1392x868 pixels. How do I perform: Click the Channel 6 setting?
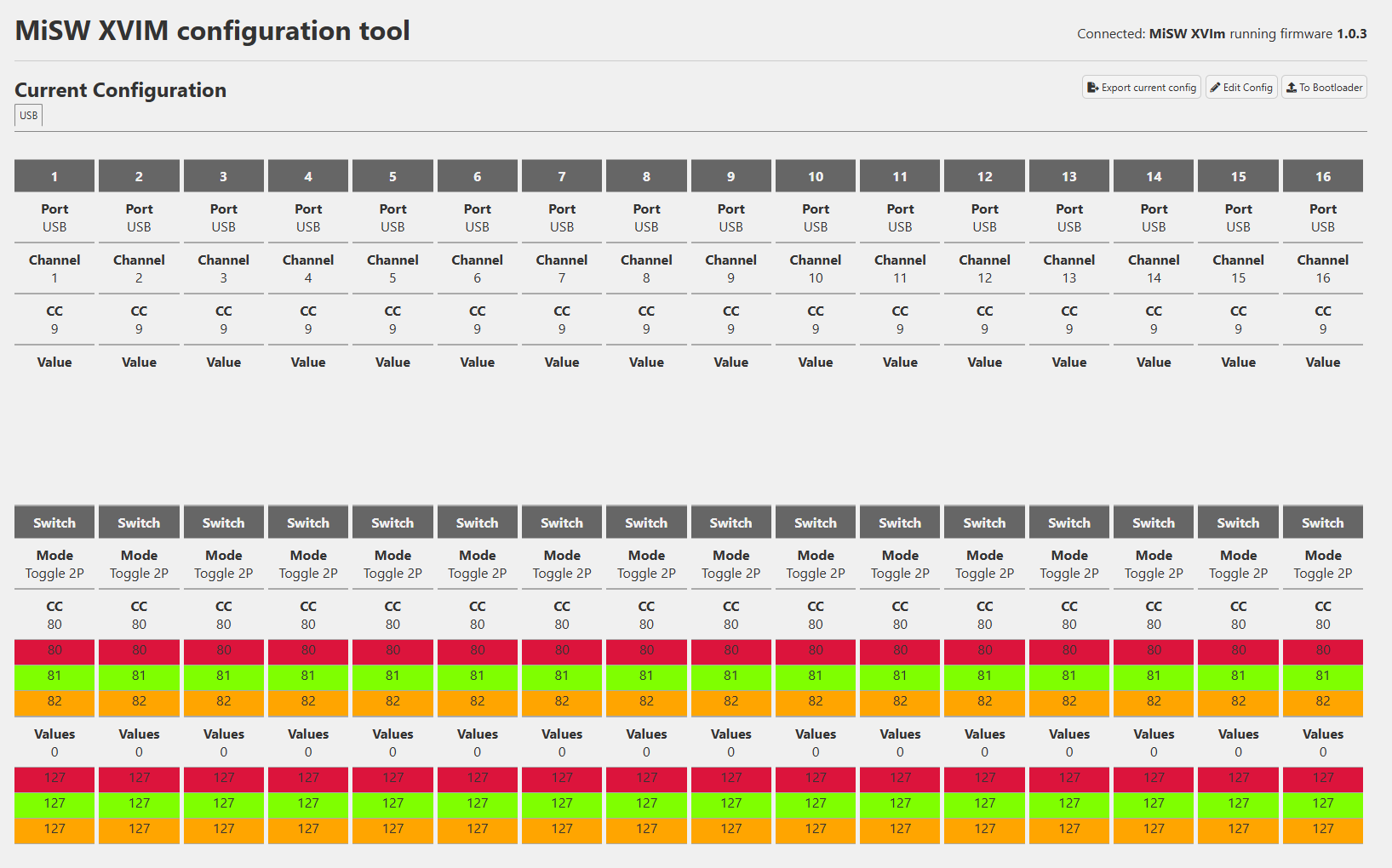pyautogui.click(x=478, y=269)
